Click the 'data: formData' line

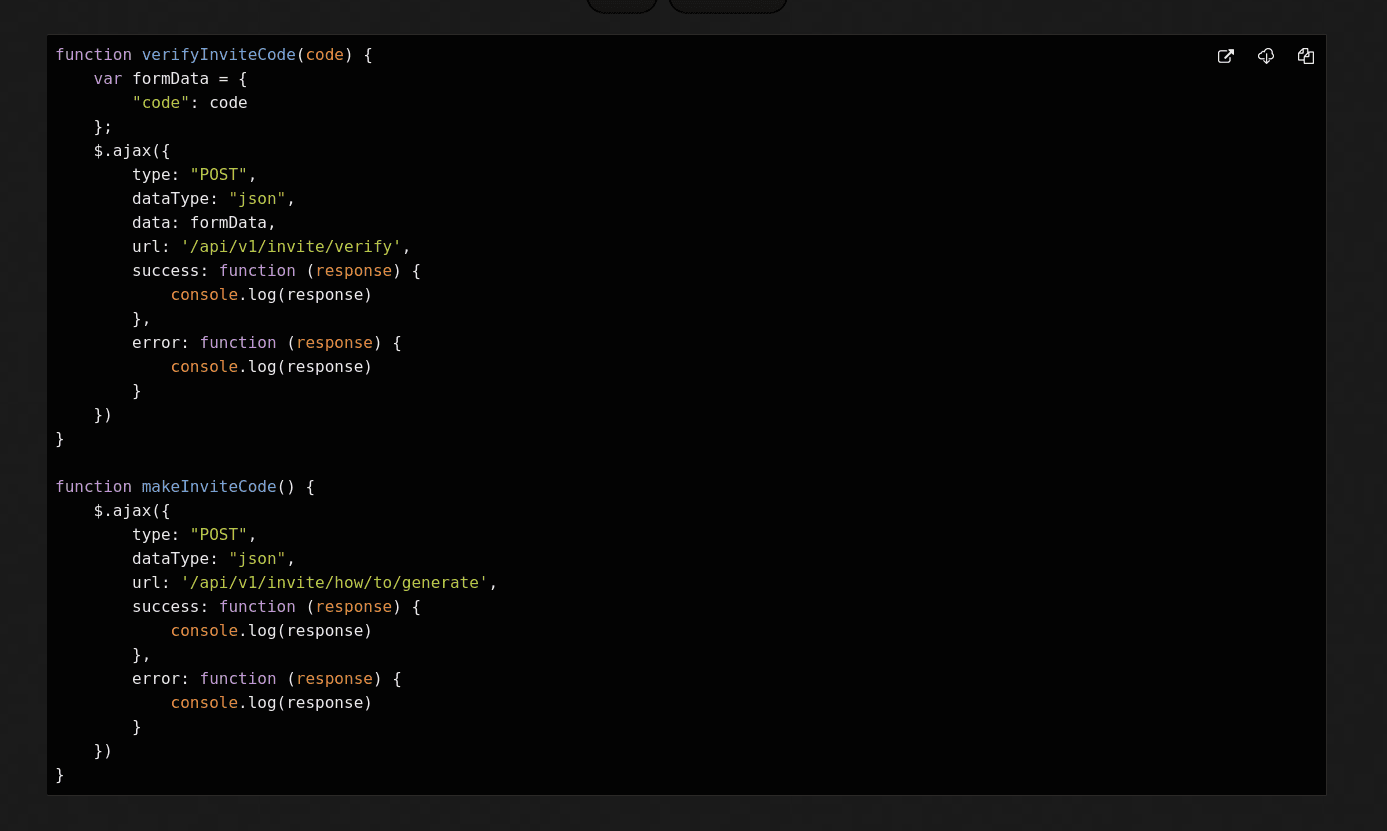[203, 223]
